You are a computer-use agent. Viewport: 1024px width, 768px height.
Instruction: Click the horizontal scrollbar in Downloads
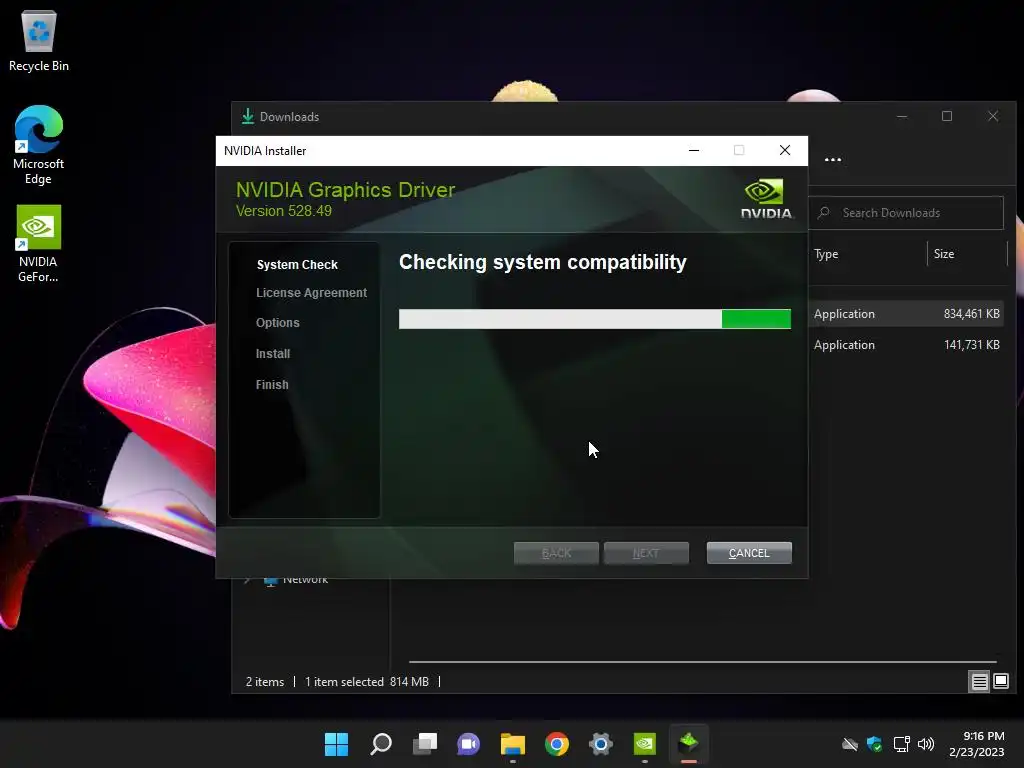703,662
